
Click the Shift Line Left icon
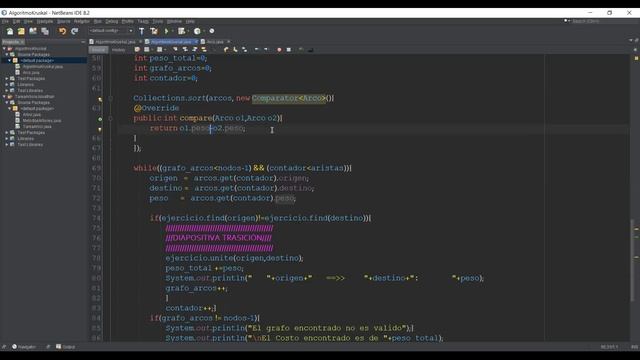pos(257,50)
